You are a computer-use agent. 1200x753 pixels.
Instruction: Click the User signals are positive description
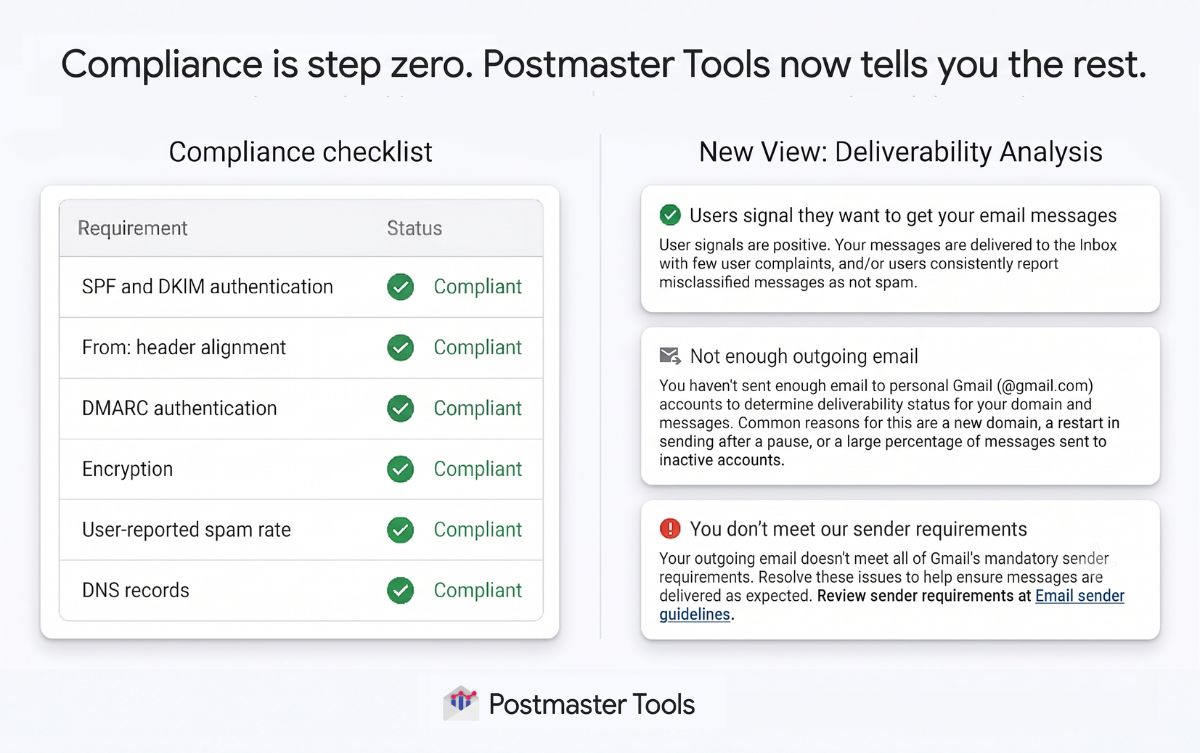pyautogui.click(x=888, y=264)
